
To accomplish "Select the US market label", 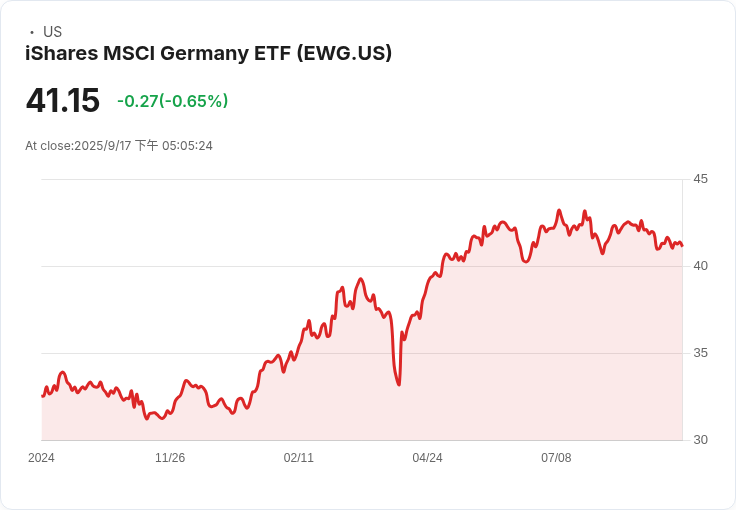I will point(52,32).
